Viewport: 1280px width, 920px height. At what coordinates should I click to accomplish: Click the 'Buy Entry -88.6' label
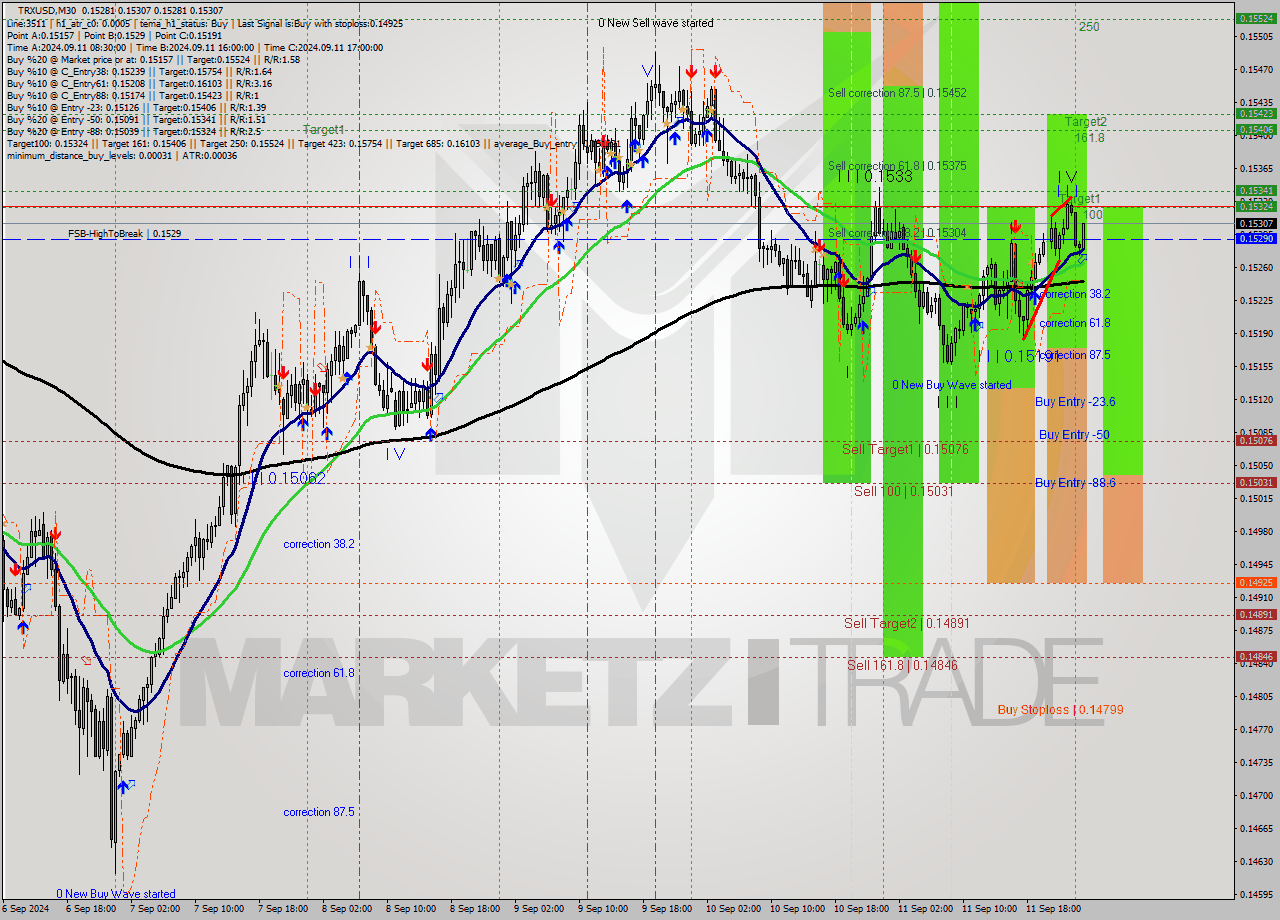(x=1075, y=483)
